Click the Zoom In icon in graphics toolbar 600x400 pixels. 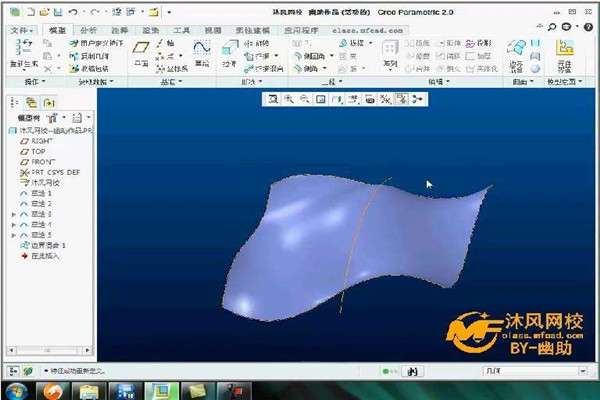click(x=288, y=99)
